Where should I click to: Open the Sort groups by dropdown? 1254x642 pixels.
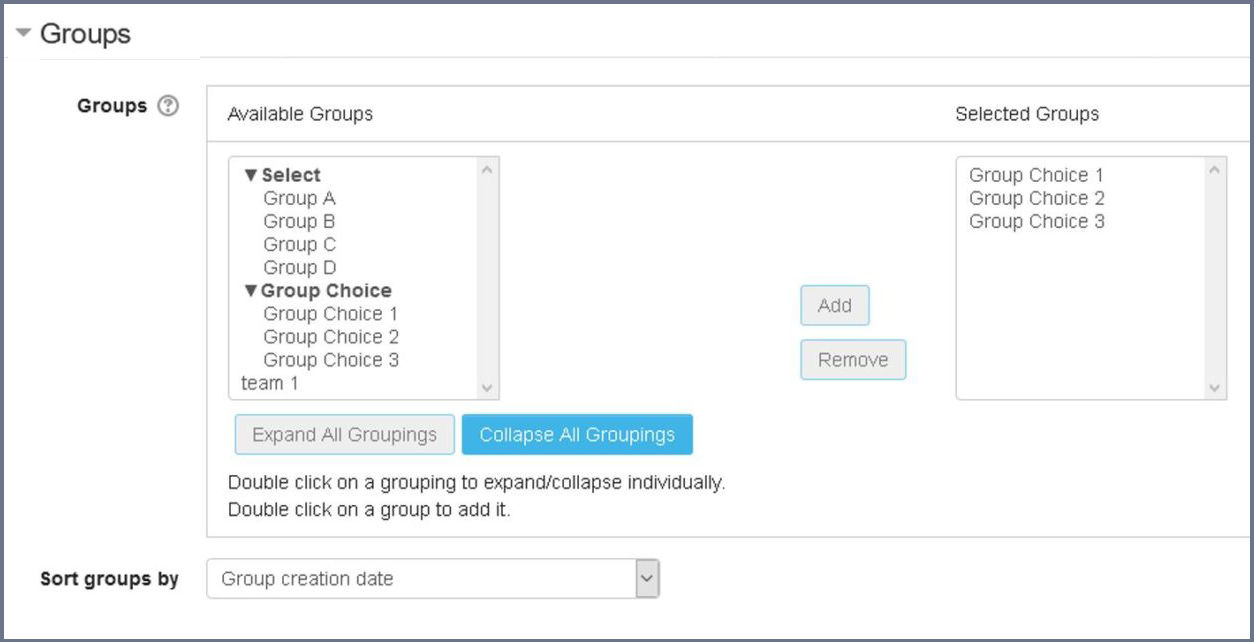[x=646, y=578]
